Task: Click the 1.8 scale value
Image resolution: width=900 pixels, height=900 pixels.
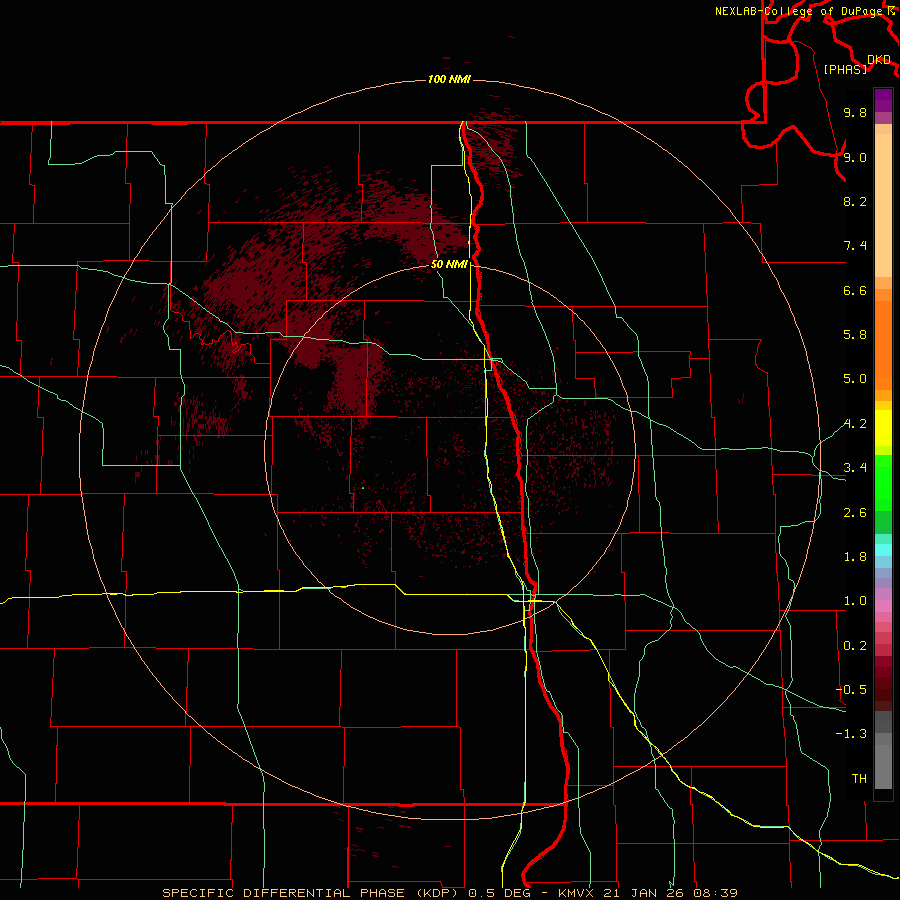Action: [855, 557]
